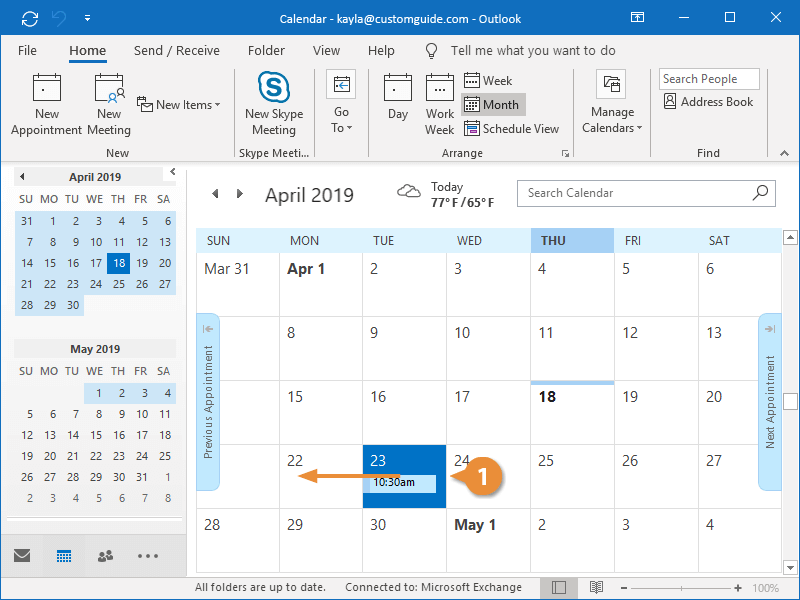Jump to Previous Appointment

(208, 402)
